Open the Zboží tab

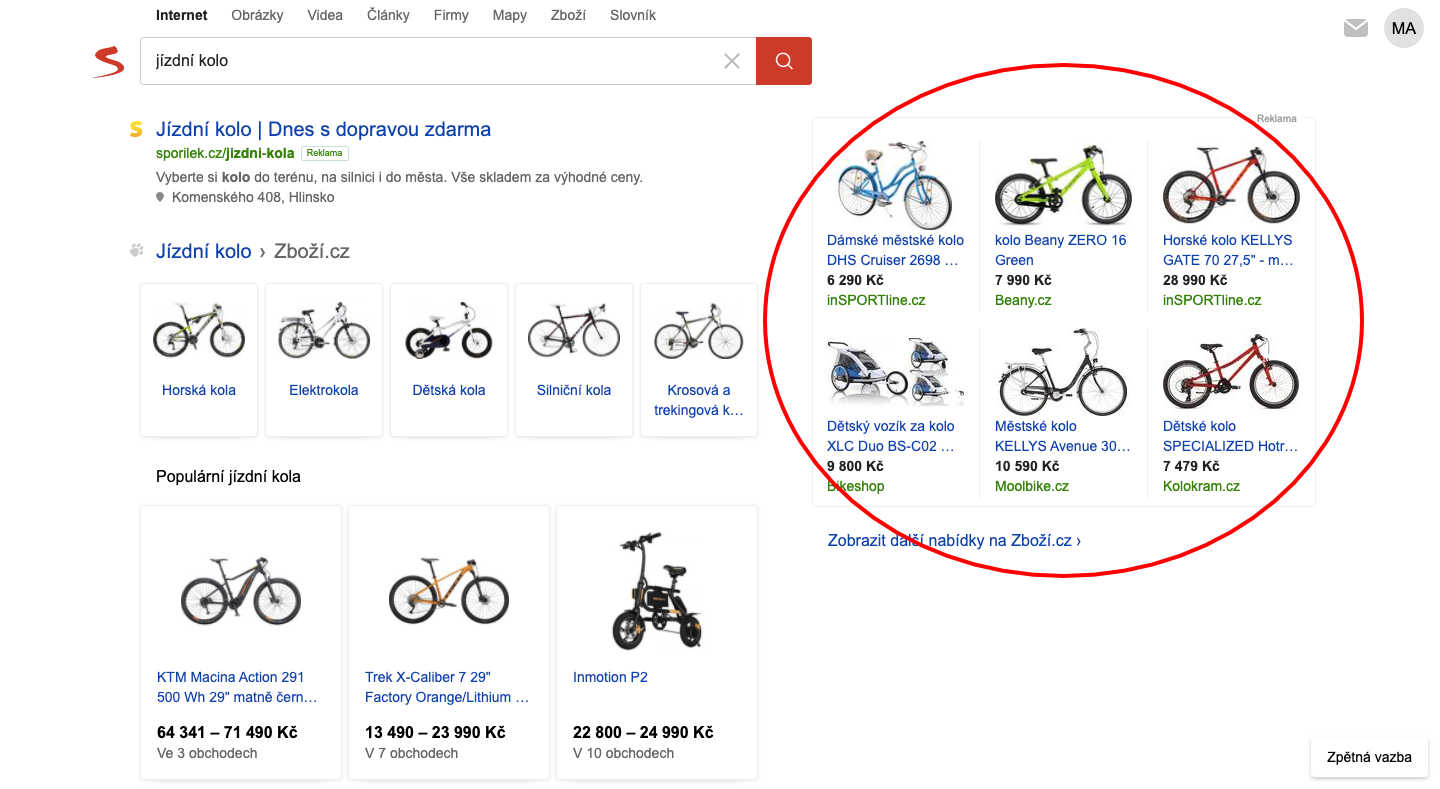tap(568, 15)
